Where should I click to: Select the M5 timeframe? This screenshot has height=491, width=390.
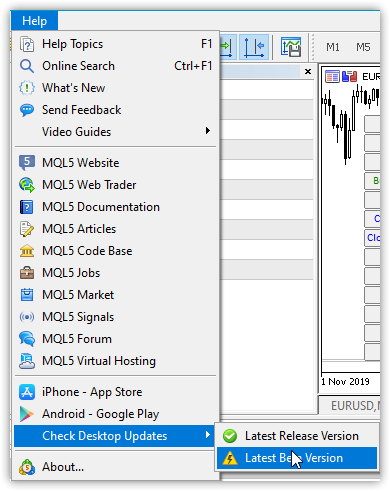click(363, 47)
